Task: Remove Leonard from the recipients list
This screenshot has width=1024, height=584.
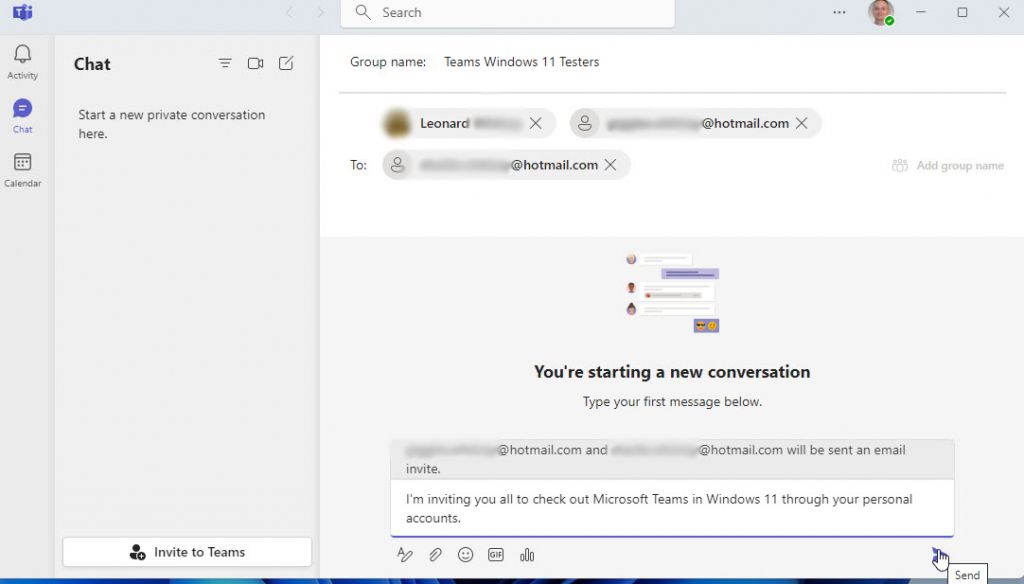Action: pyautogui.click(x=536, y=123)
